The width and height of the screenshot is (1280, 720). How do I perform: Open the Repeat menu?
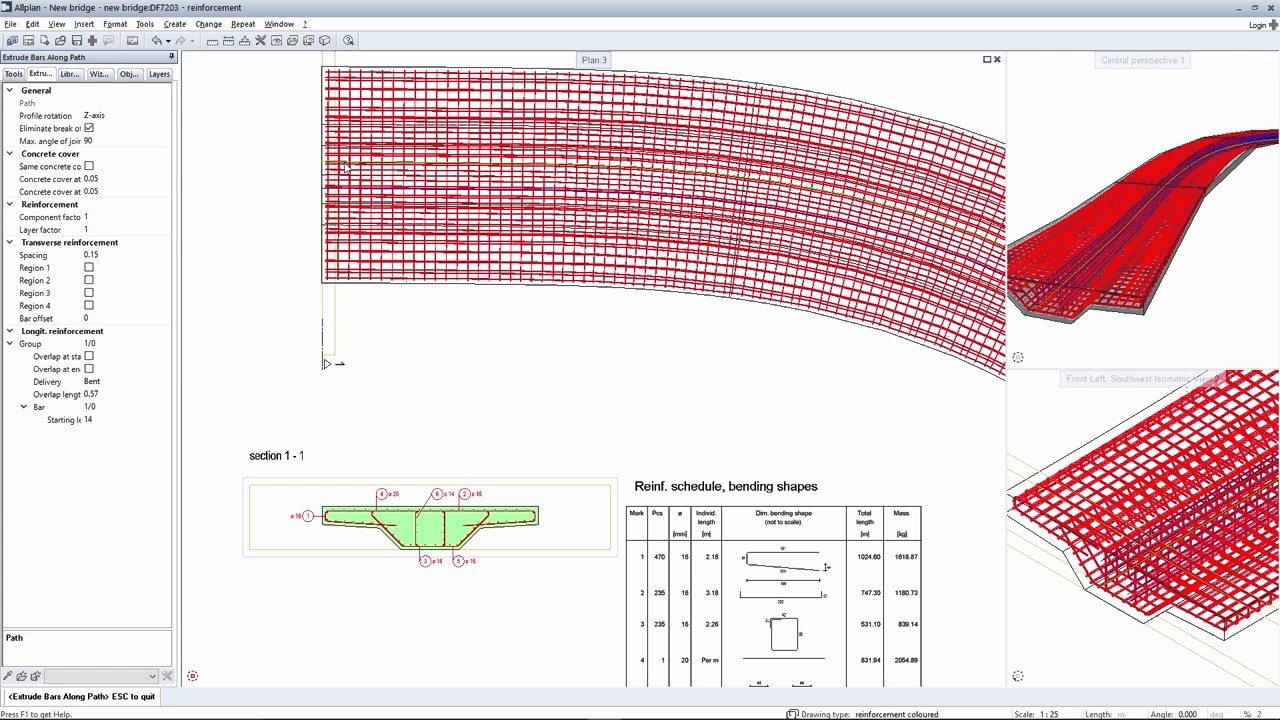pos(243,24)
